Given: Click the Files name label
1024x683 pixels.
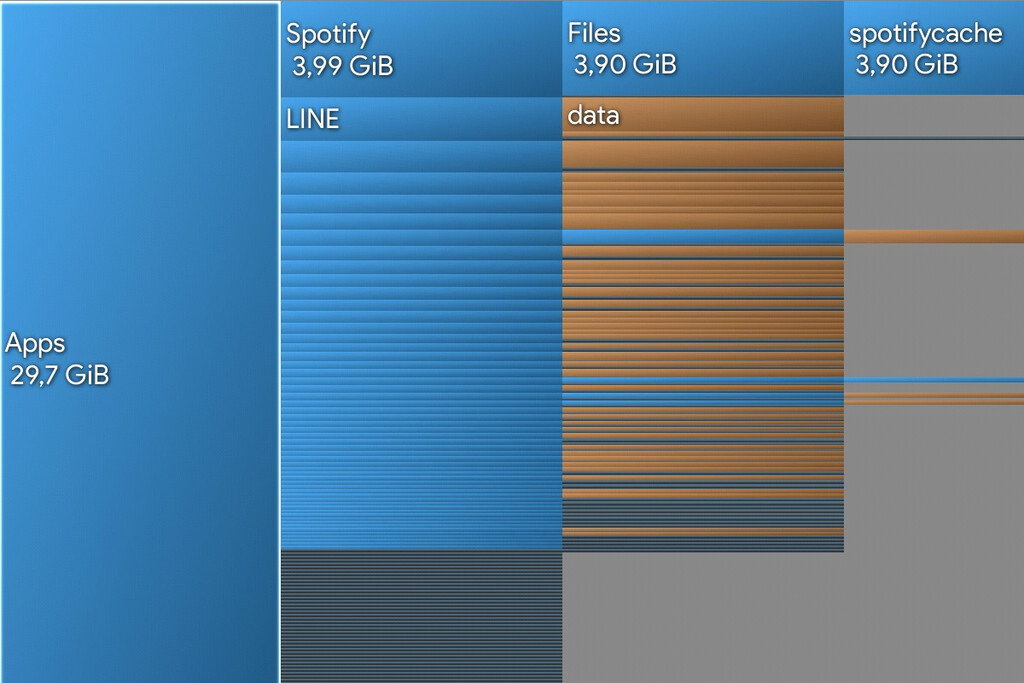Looking at the screenshot, I should pos(594,33).
